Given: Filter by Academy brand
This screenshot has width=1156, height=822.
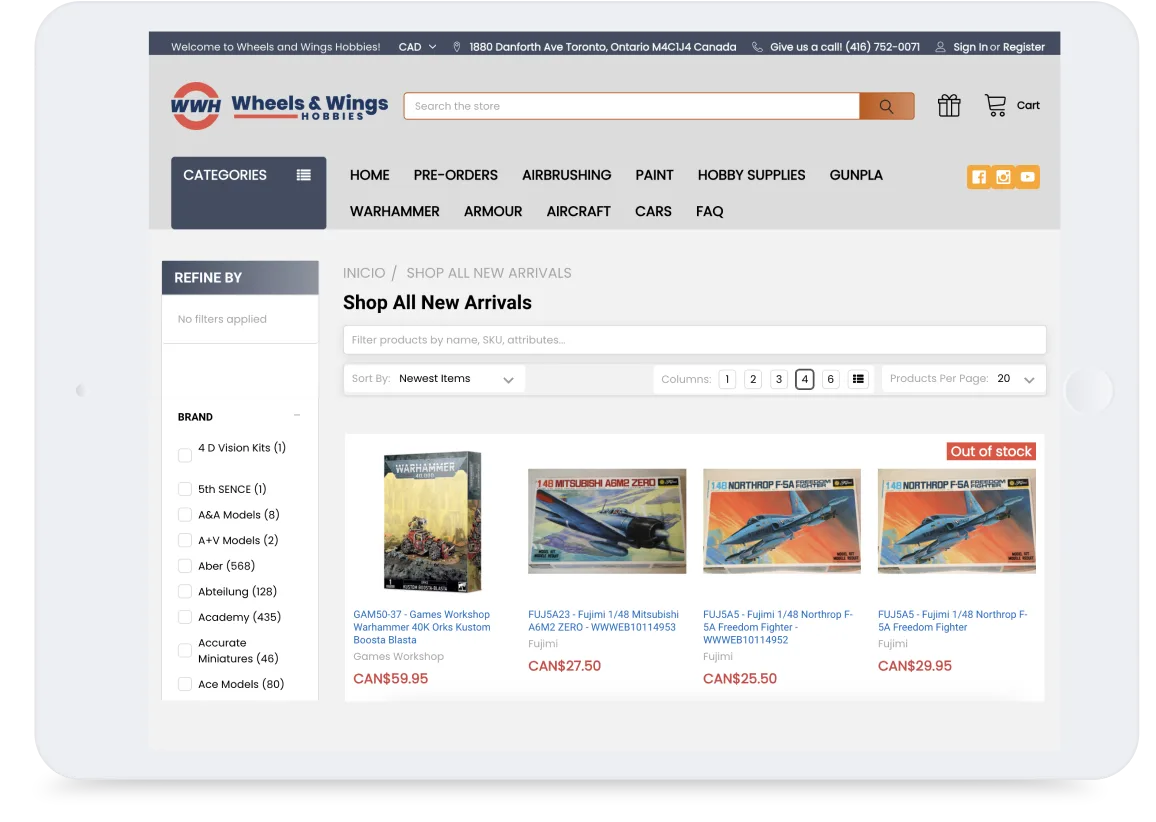Looking at the screenshot, I should coord(185,617).
